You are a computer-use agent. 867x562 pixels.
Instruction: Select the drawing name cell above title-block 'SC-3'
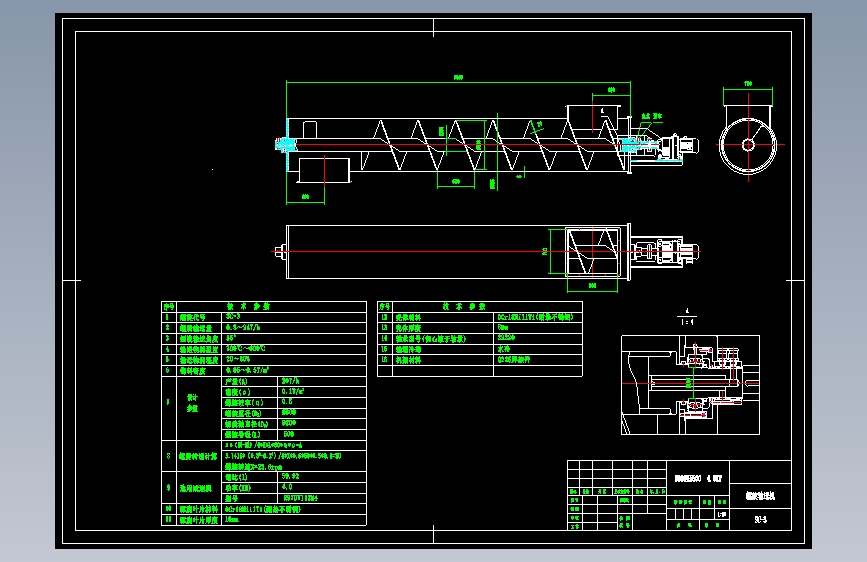(x=761, y=497)
